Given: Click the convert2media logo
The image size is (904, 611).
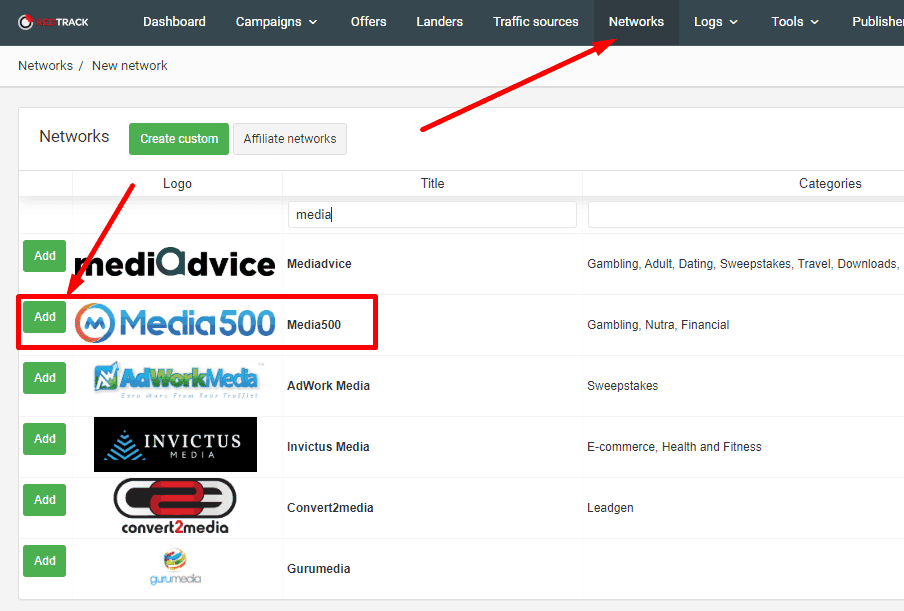Looking at the screenshot, I should 175,506.
